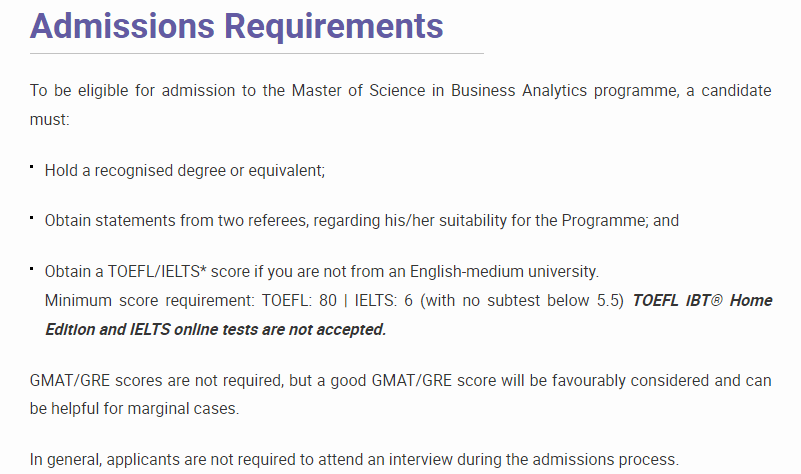Click bold 'TOEFL IBT® Home' text
Viewport: 801px width, 474px height.
702,300
